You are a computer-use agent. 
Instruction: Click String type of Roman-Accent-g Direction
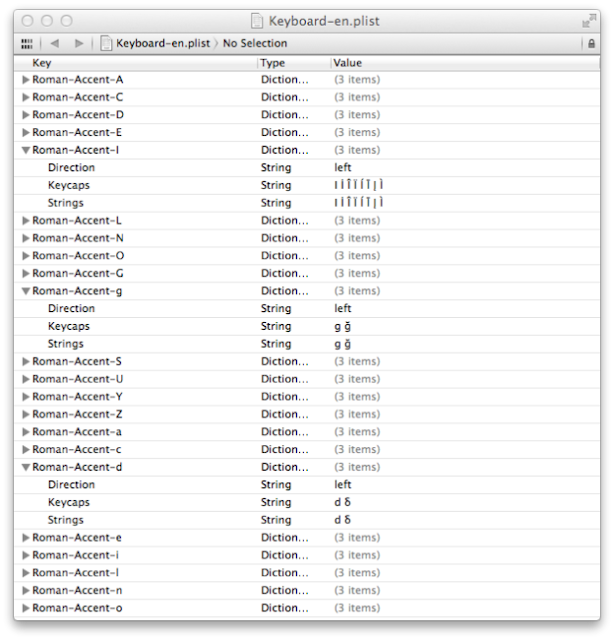[276, 309]
